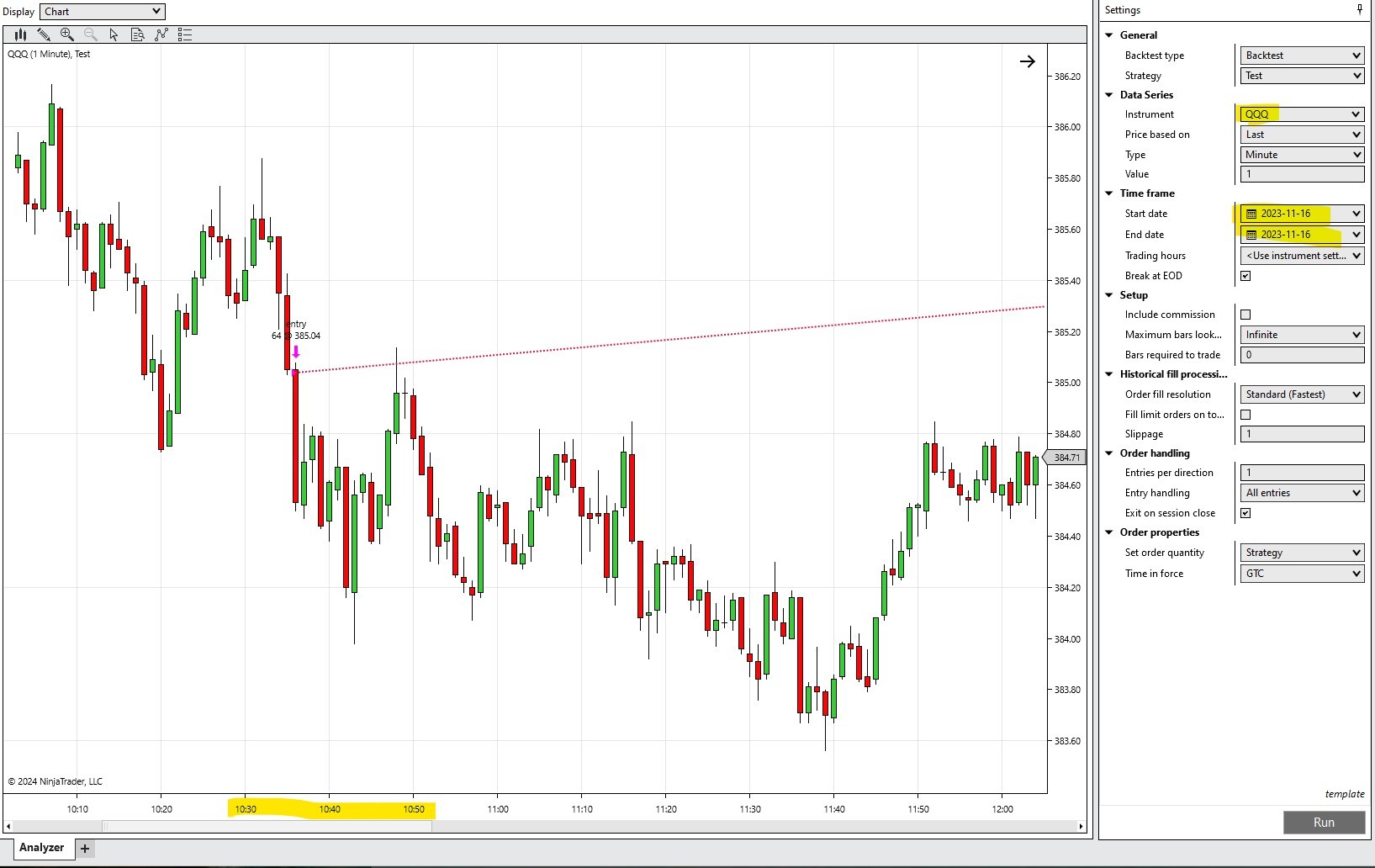Open the Start date dropdown arrow
1375x868 pixels.
[x=1356, y=214]
